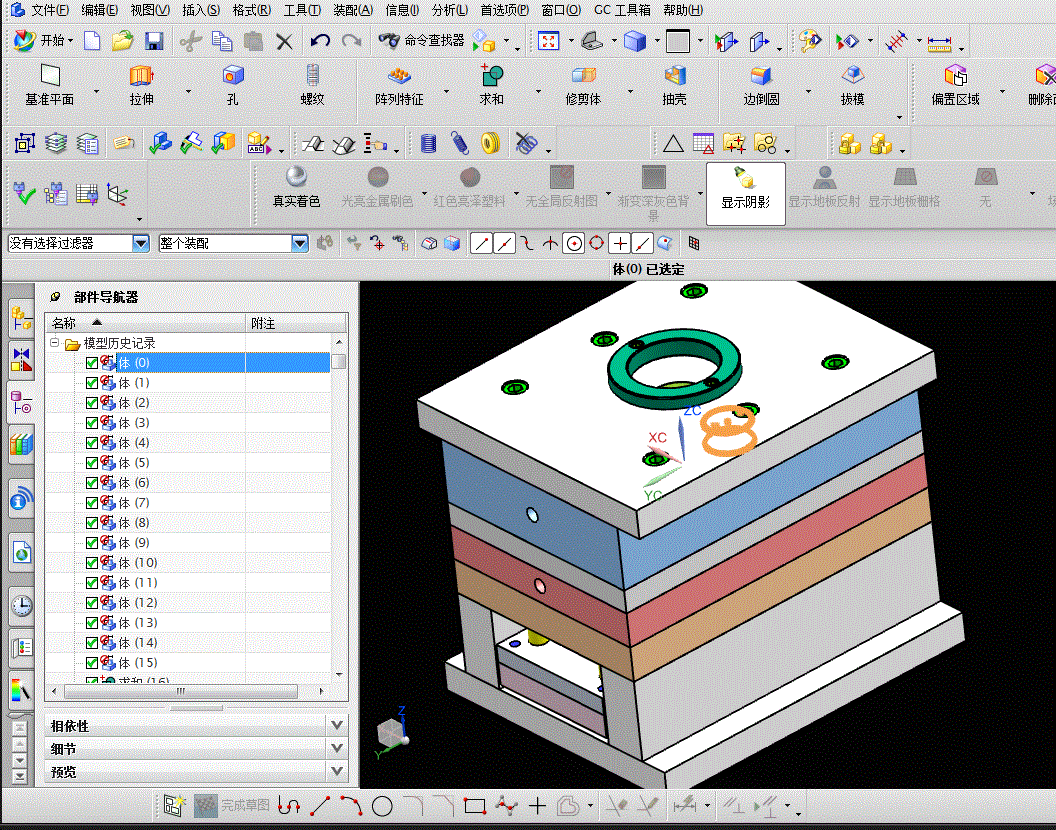The image size is (1056, 830).
Task: Uncheck the 体 (8) checkbox
Action: point(92,523)
